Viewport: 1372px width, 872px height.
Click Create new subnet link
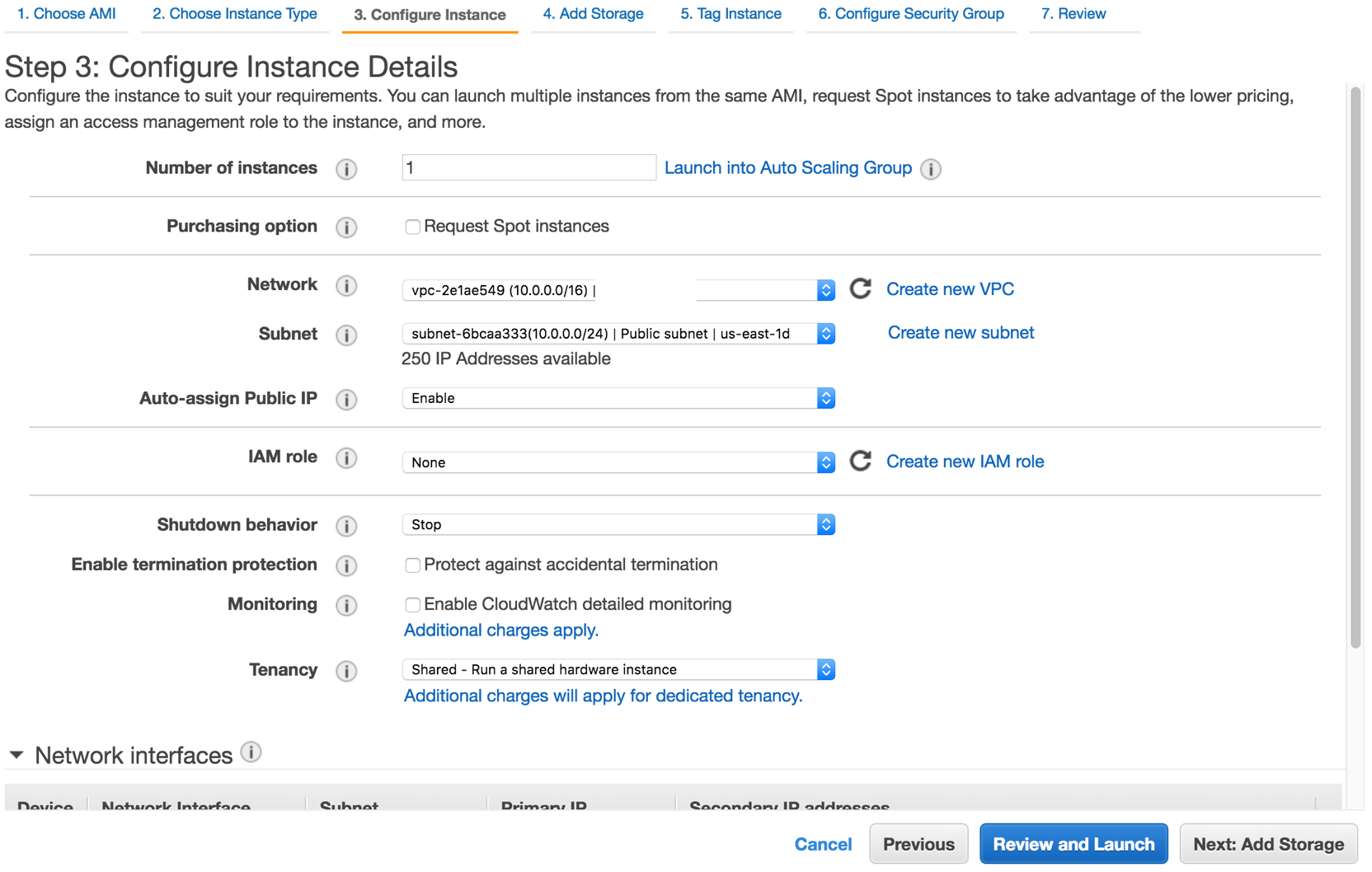(961, 333)
